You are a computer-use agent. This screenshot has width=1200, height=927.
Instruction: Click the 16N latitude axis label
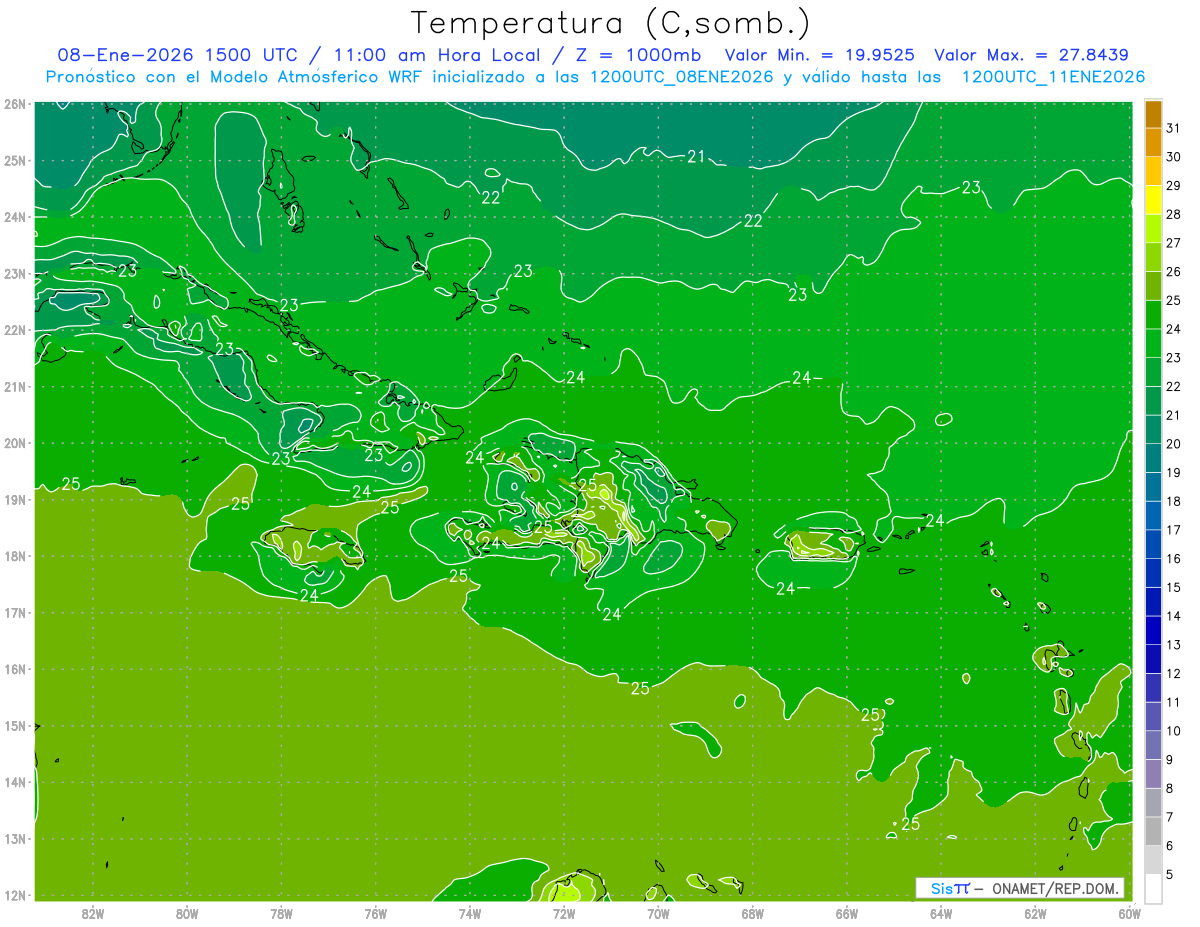(15, 669)
